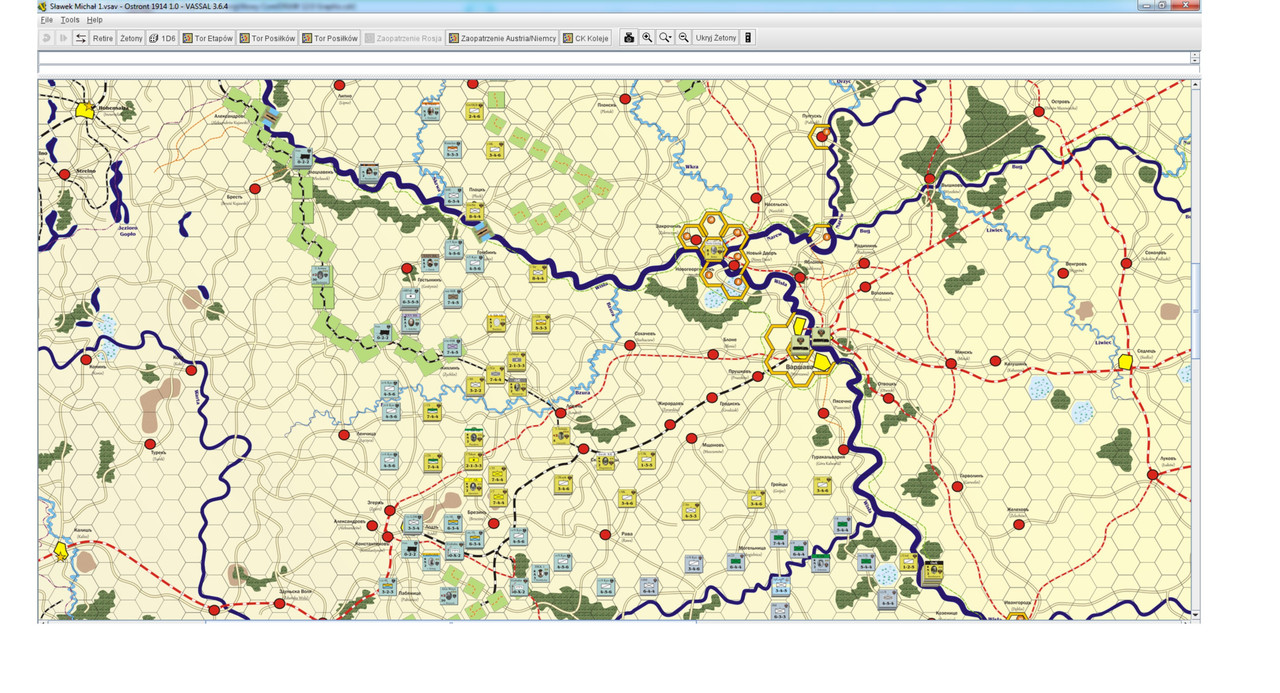Zoom in on the map
The image size is (1280, 693).
[x=647, y=38]
